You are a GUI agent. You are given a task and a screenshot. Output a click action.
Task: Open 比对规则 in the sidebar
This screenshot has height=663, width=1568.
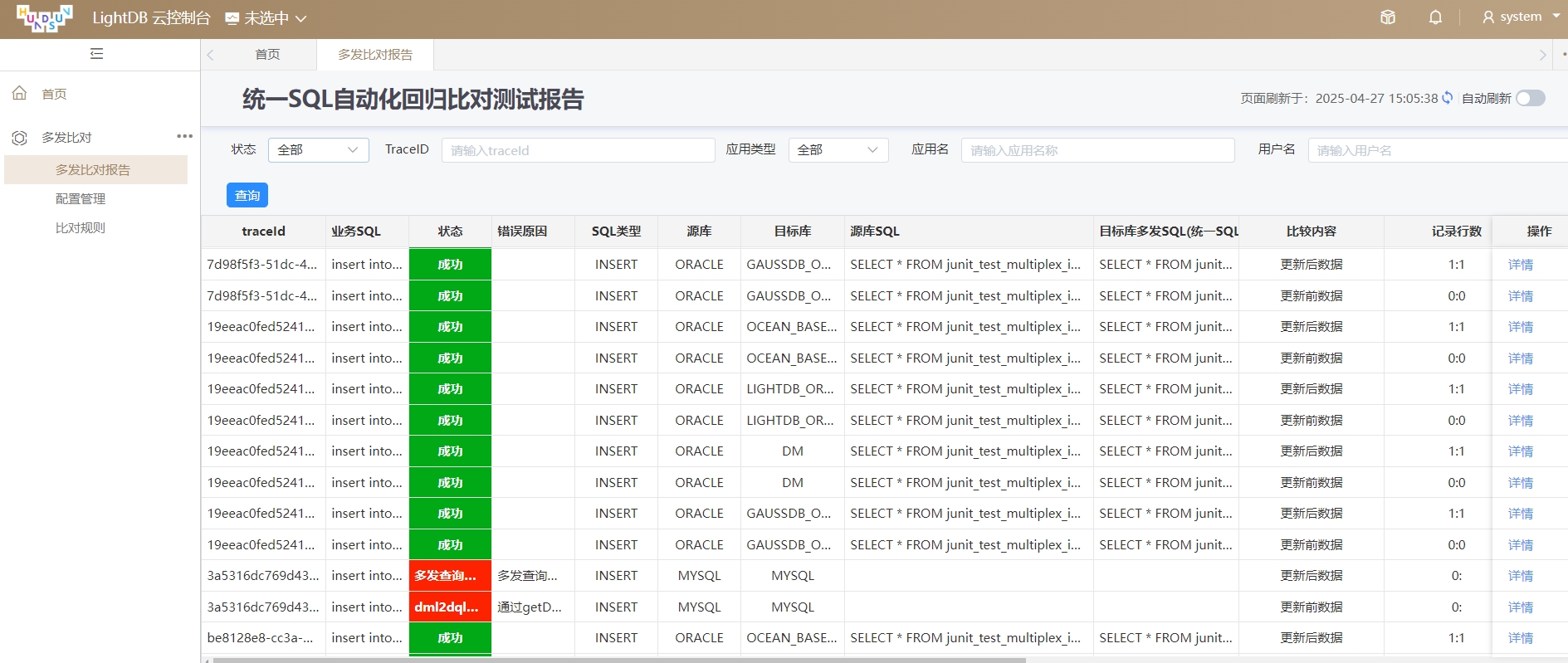click(81, 228)
